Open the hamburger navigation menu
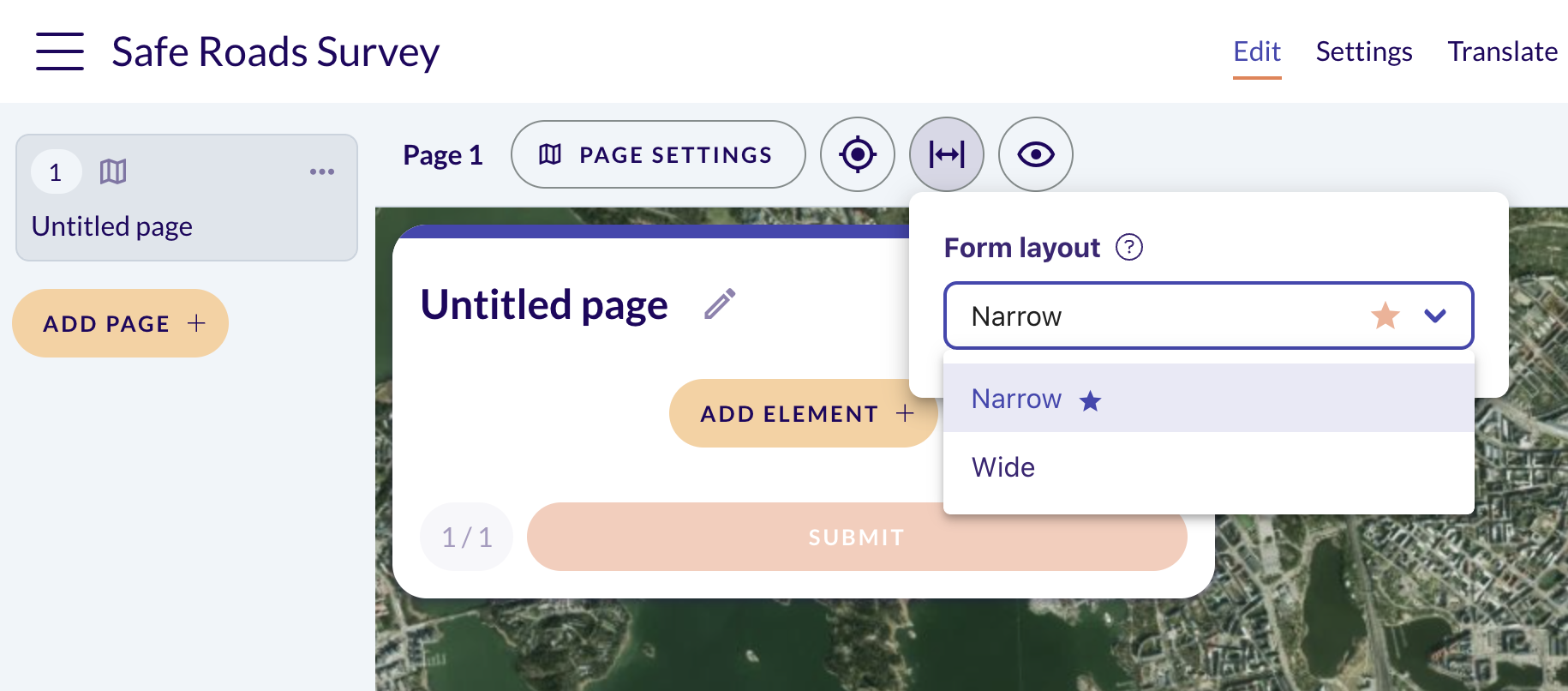This screenshot has height=691, width=1568. click(60, 51)
